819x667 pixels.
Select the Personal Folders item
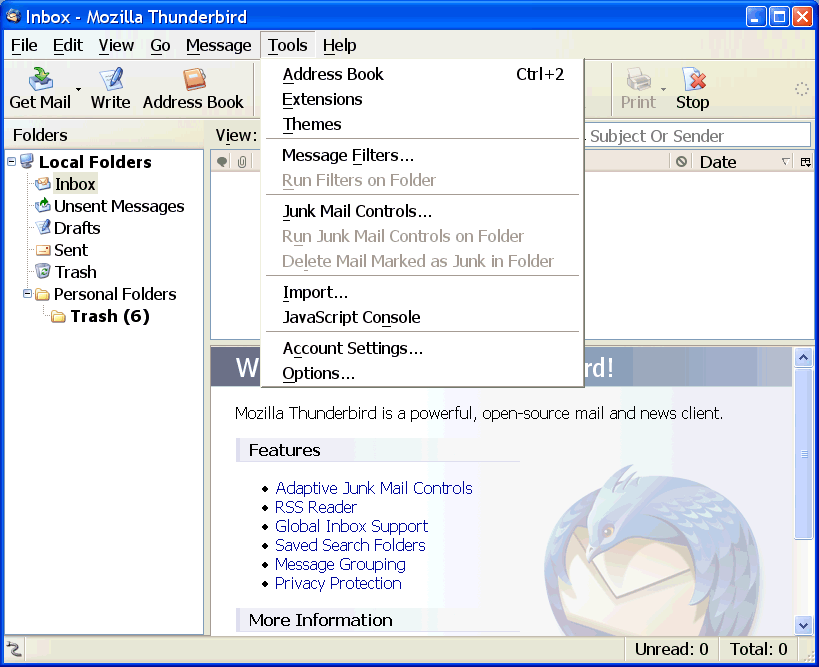[115, 294]
